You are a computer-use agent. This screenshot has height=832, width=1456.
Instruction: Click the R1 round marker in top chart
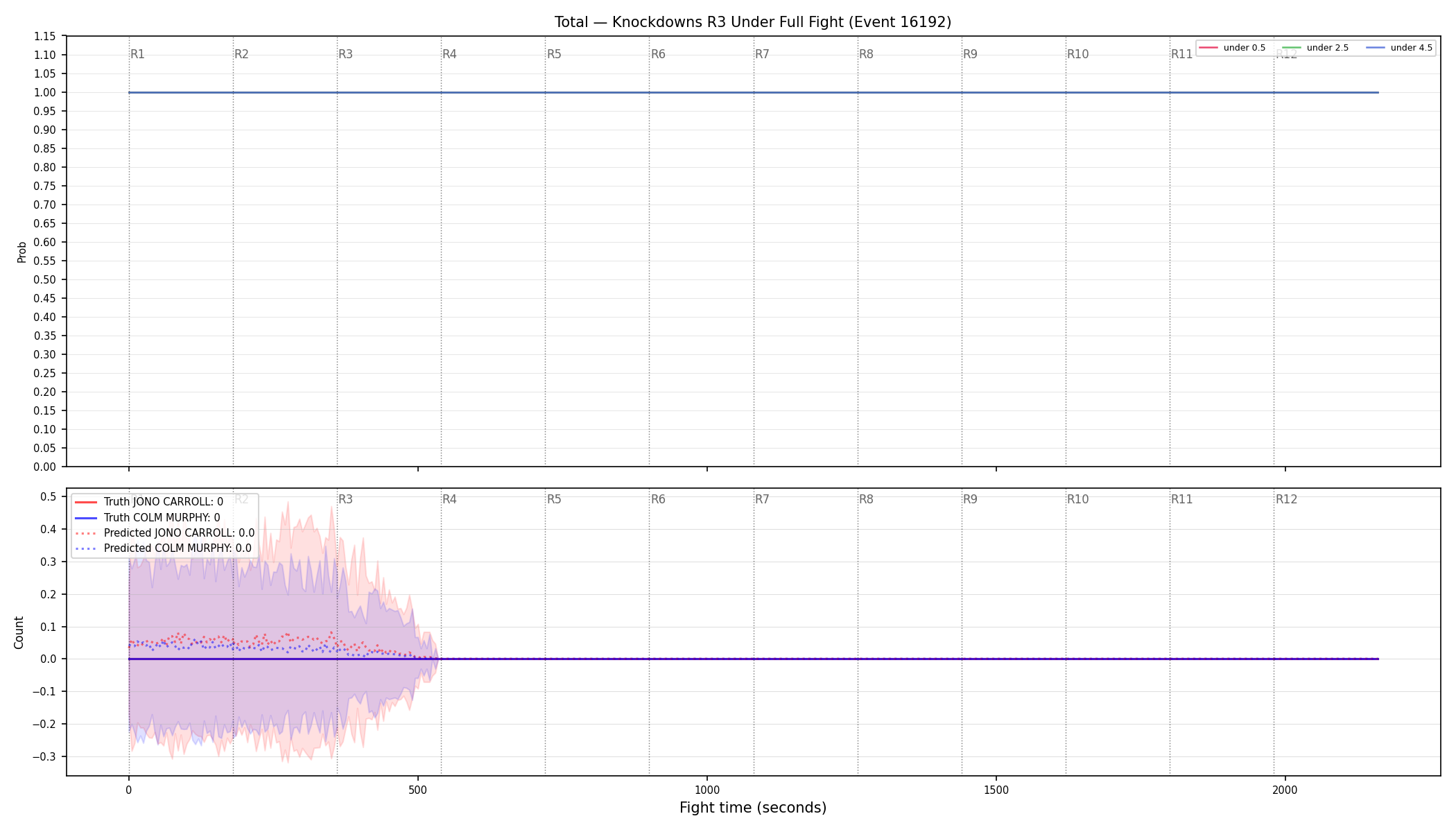pos(138,54)
